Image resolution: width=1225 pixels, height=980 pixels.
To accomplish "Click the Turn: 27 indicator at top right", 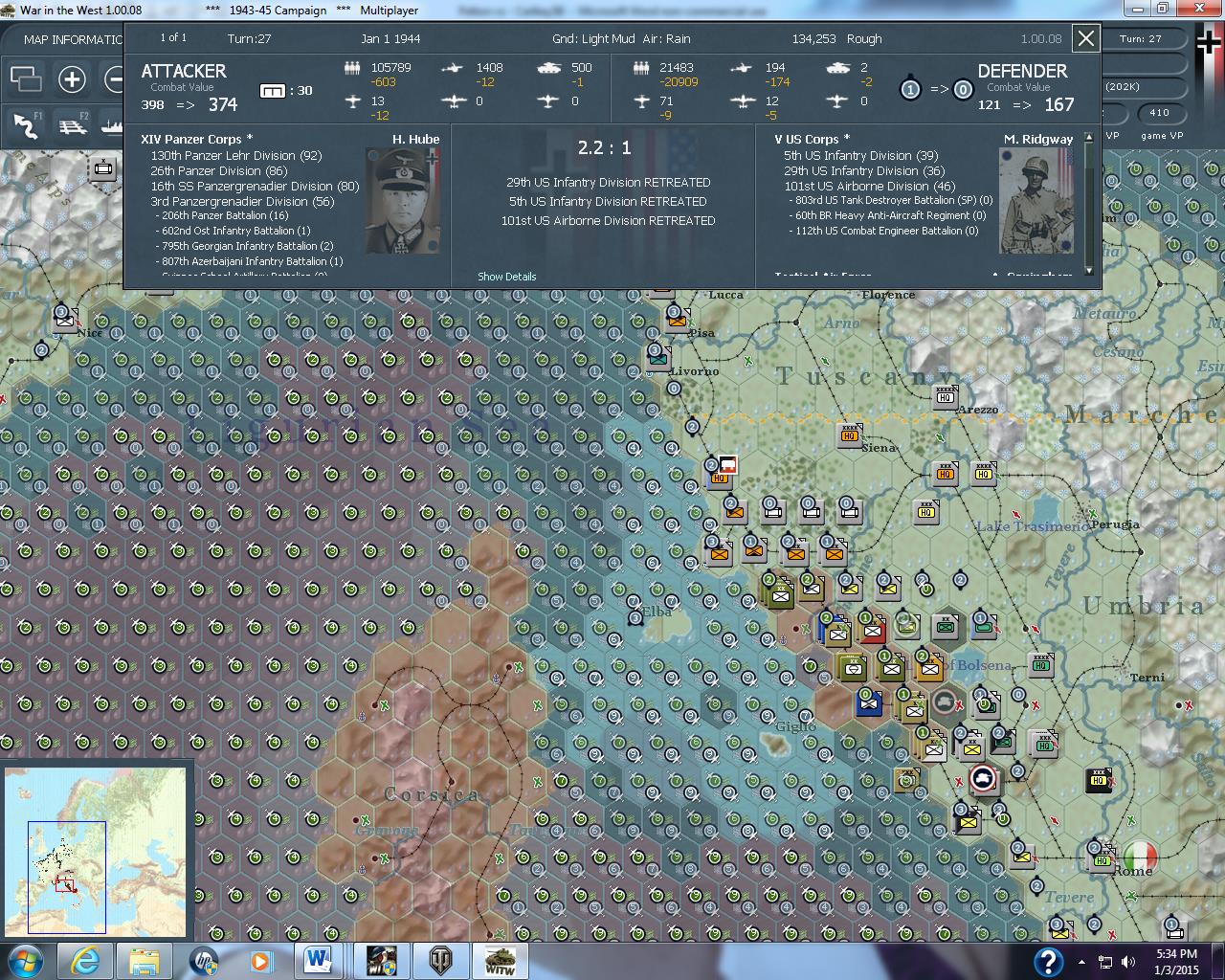I will click(1141, 39).
